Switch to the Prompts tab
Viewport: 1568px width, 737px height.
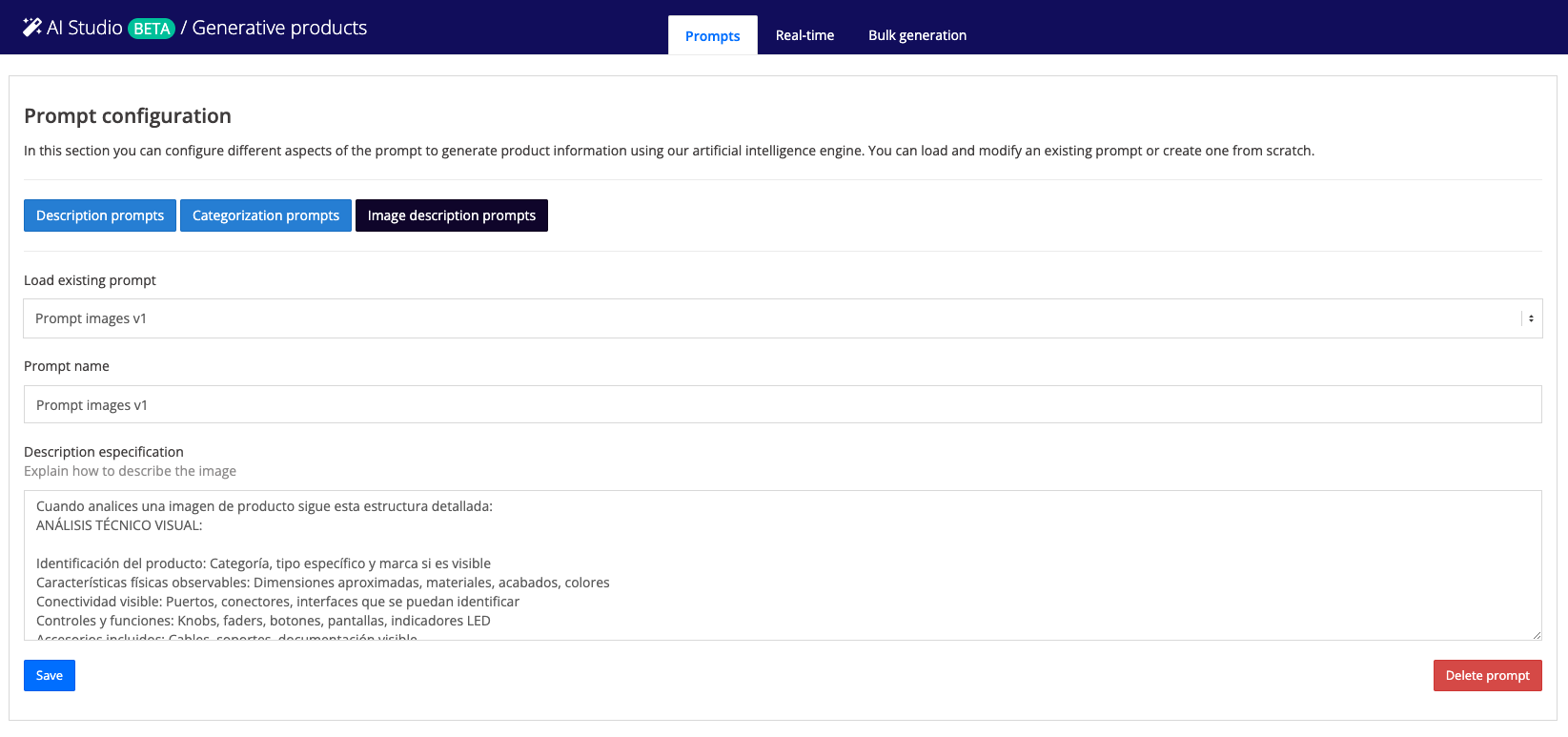coord(712,36)
